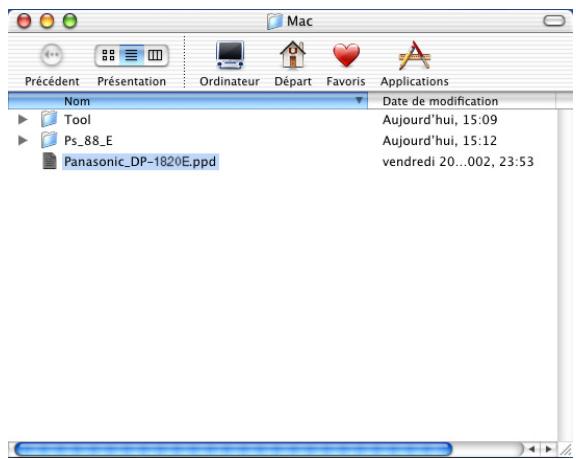Click the date vendredi 20...002, 23:53

[458, 162]
